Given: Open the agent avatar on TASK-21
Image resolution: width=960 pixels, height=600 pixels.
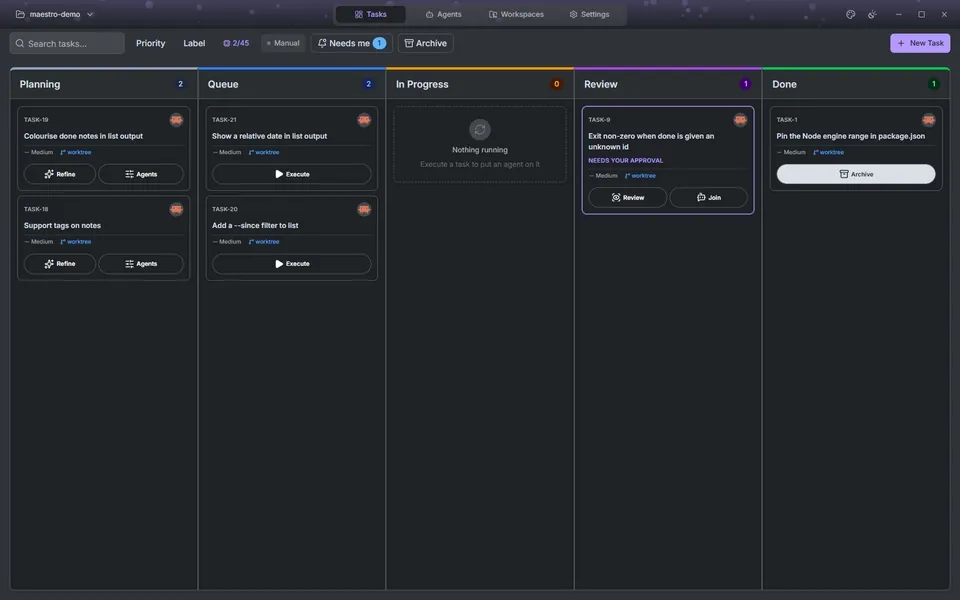Looking at the screenshot, I should tap(364, 120).
